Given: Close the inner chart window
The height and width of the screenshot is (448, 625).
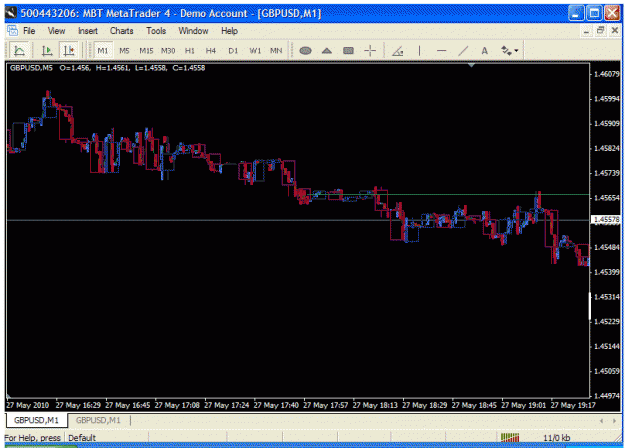Looking at the screenshot, I should [x=615, y=30].
